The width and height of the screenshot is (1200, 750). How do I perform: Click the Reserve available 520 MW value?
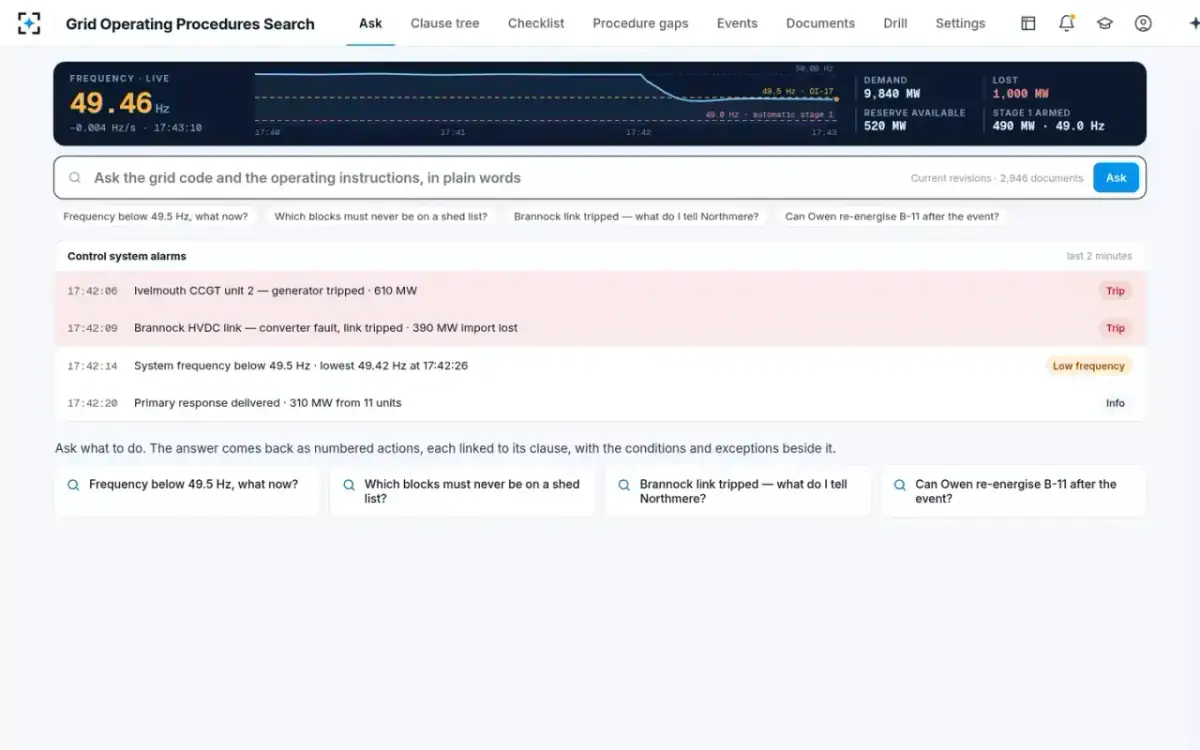885,126
